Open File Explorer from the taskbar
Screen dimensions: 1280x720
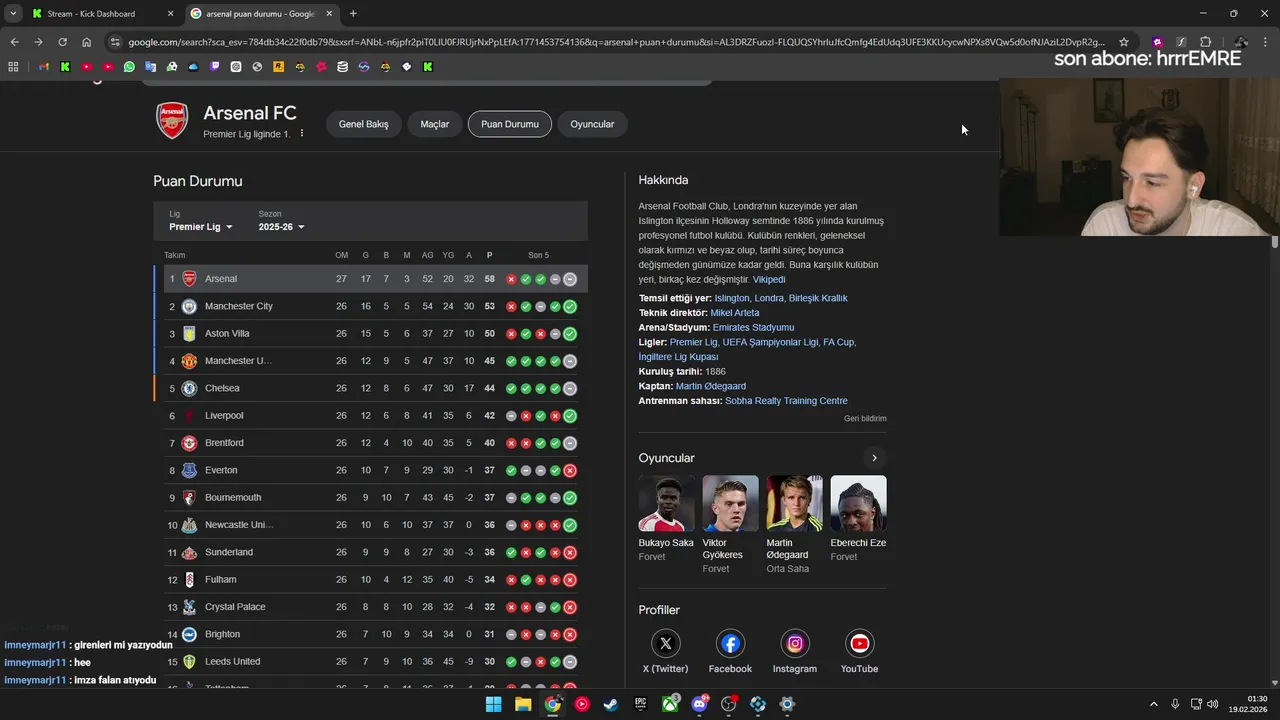pyautogui.click(x=523, y=704)
